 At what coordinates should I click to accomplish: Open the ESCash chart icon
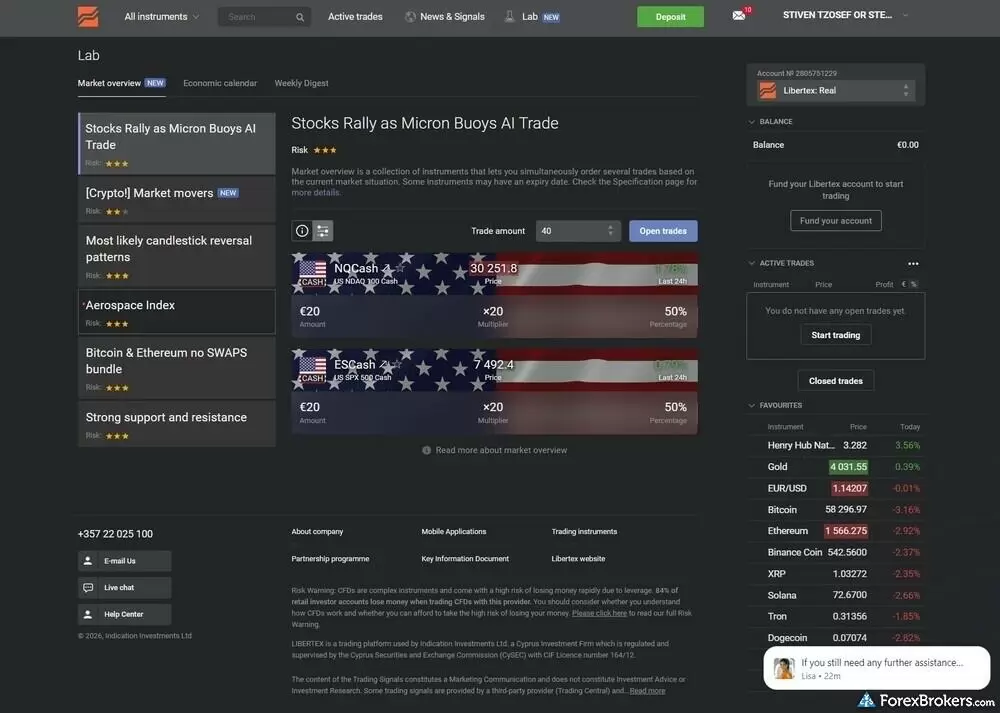pos(383,364)
